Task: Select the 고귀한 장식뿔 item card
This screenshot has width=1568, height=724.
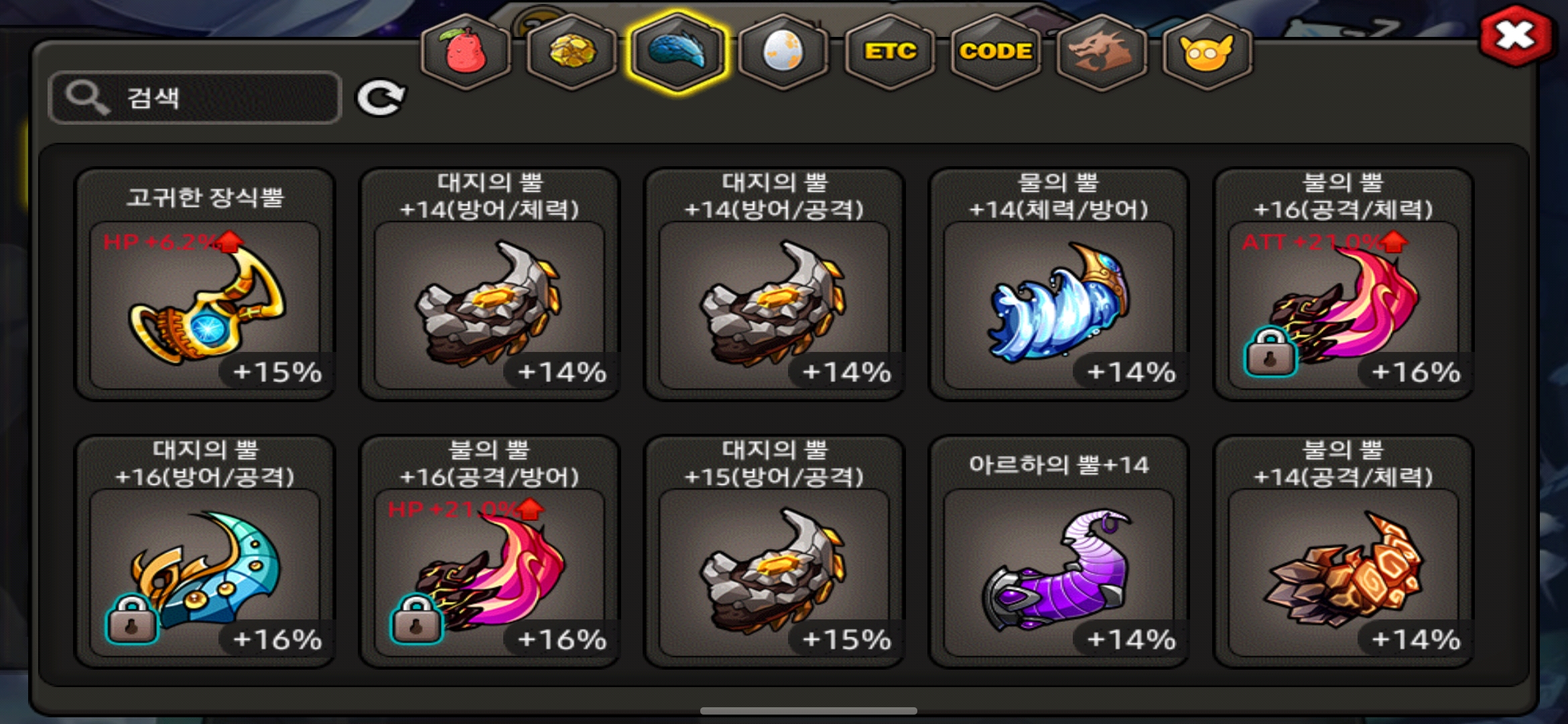Action: click(204, 284)
